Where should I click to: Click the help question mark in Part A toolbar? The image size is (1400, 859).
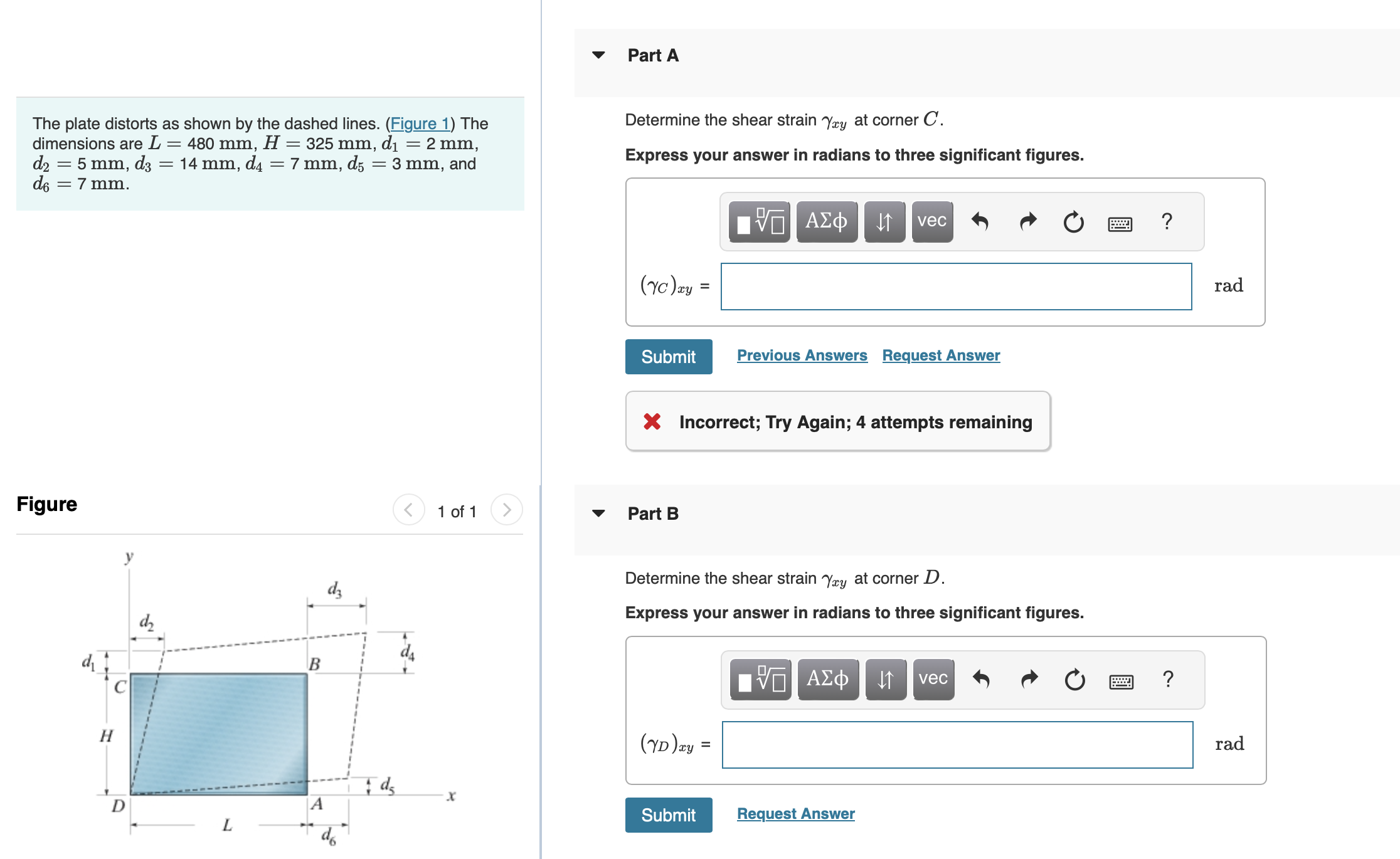point(1167,221)
